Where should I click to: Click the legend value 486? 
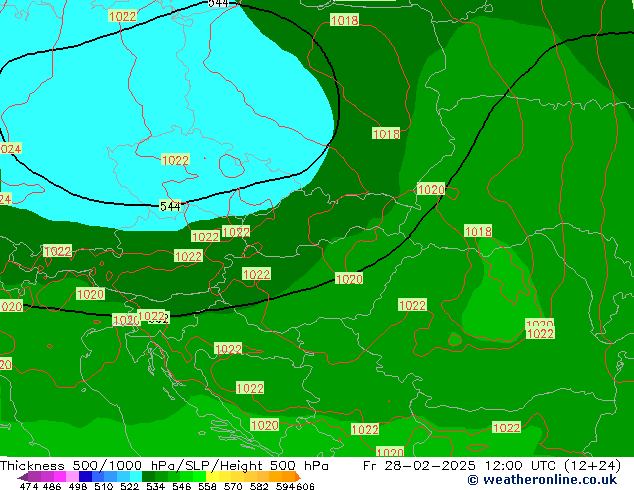click(52, 486)
